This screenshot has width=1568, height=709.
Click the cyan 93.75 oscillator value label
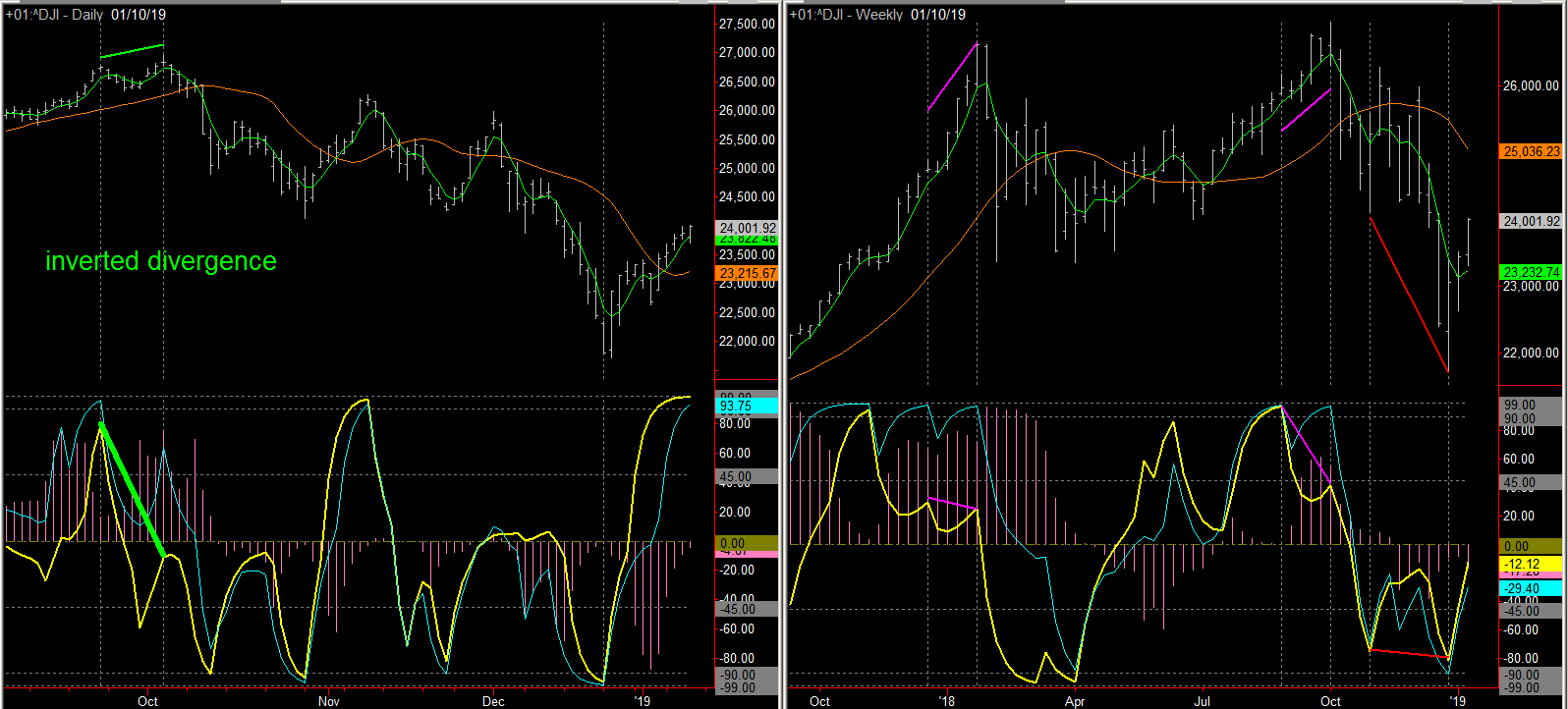(748, 406)
